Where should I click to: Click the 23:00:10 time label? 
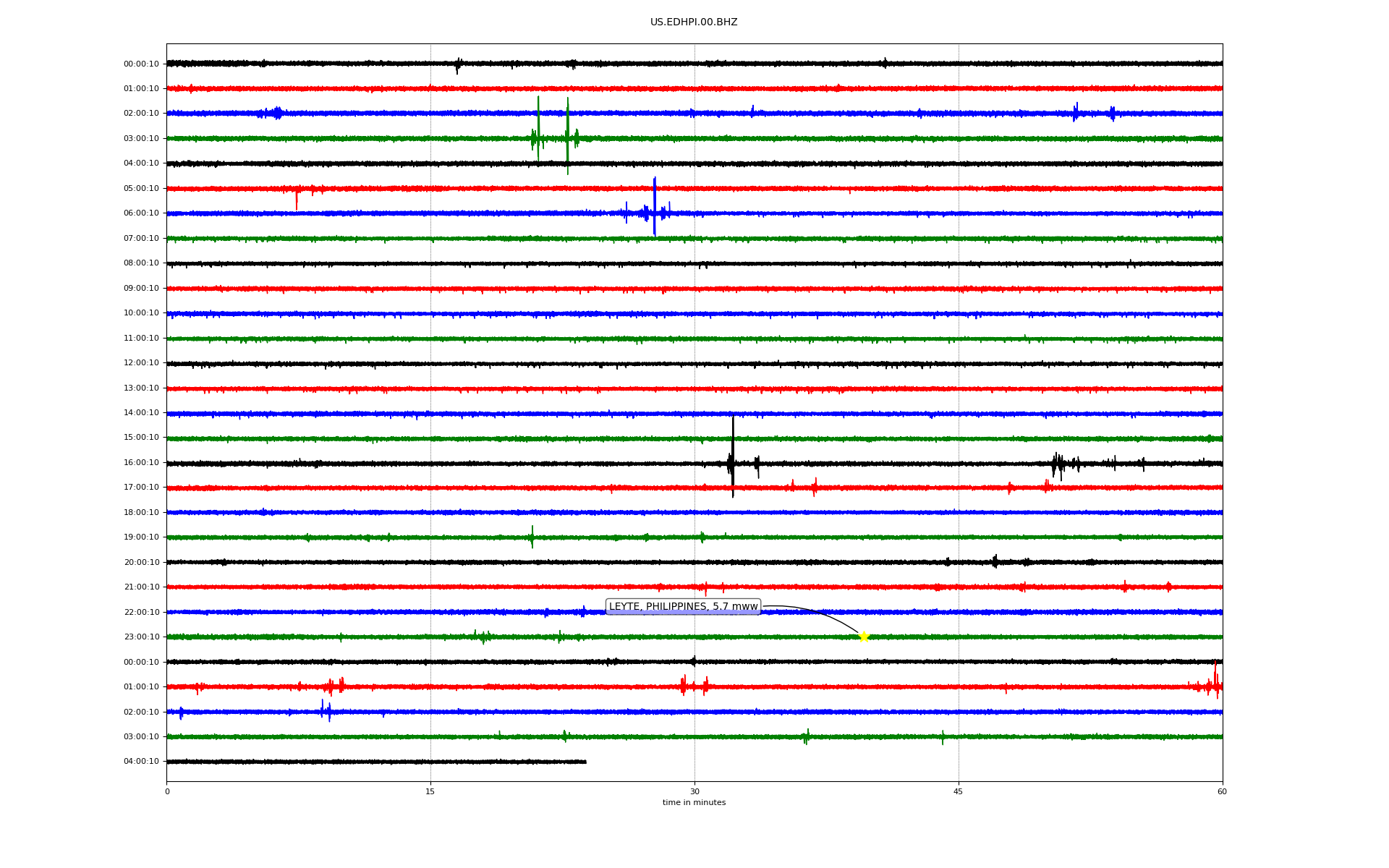click(141, 637)
